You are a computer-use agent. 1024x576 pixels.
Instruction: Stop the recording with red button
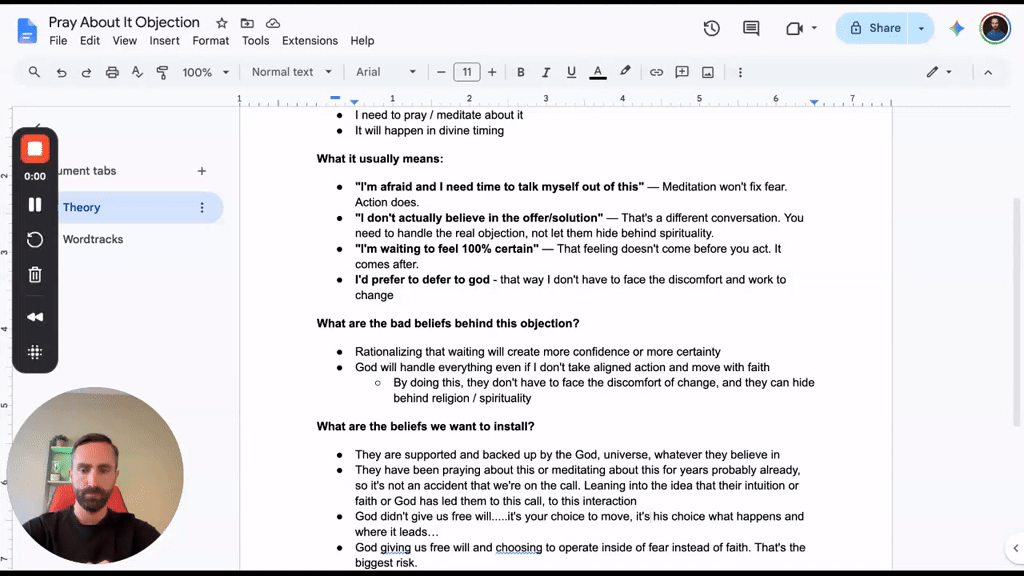(35, 149)
